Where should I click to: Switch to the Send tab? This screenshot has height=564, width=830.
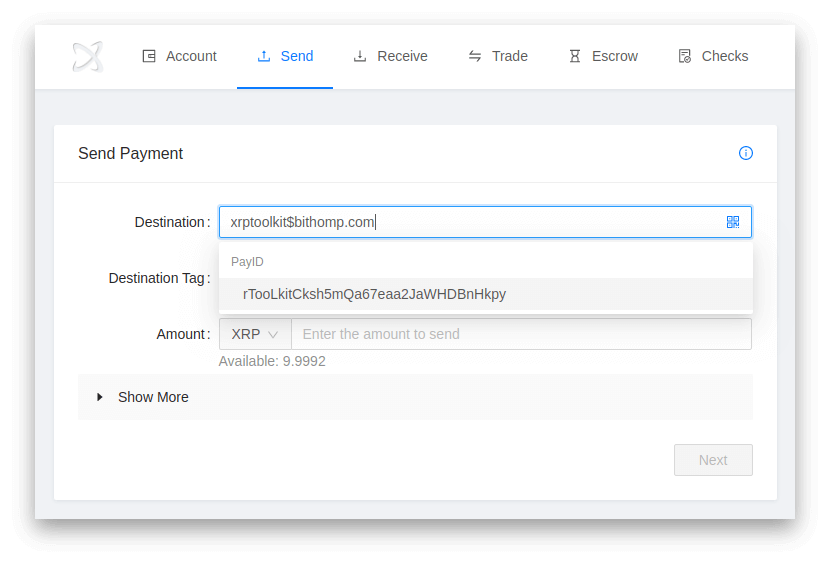coord(285,56)
